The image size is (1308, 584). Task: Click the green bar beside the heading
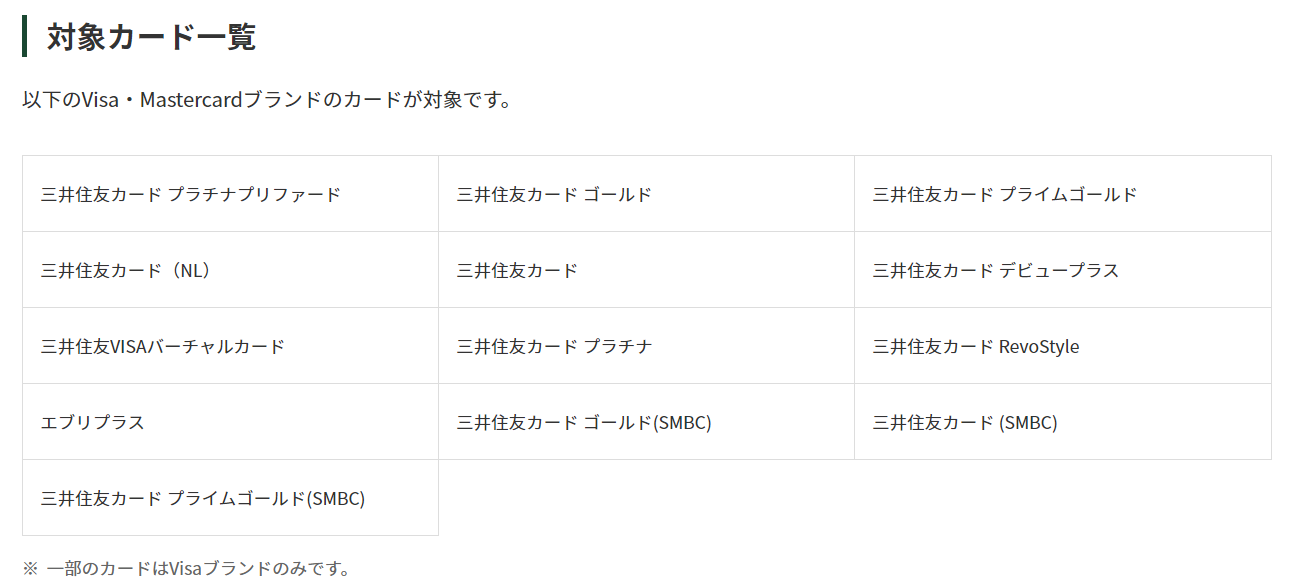pyautogui.click(x=24, y=37)
